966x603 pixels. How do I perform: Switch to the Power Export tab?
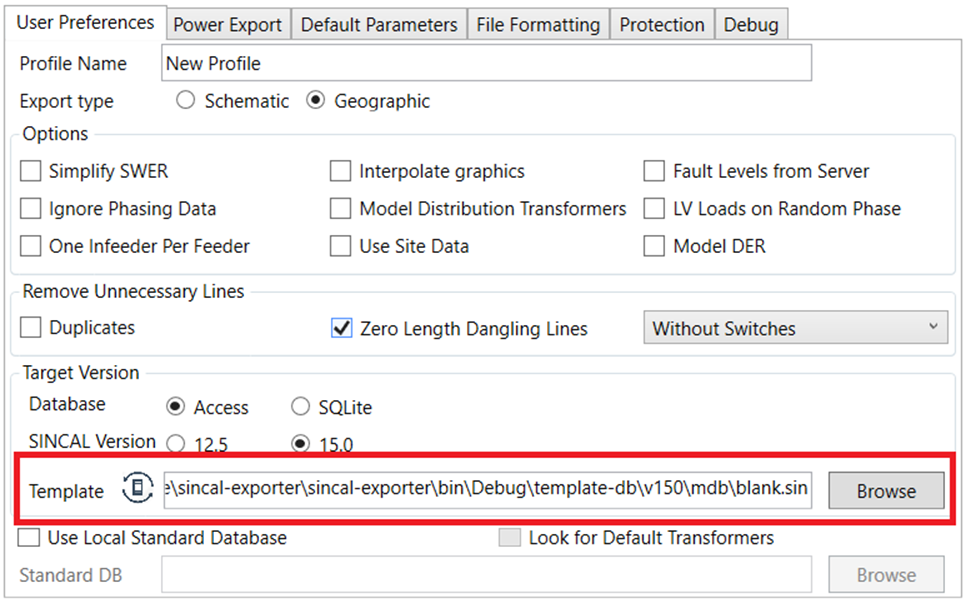point(228,25)
